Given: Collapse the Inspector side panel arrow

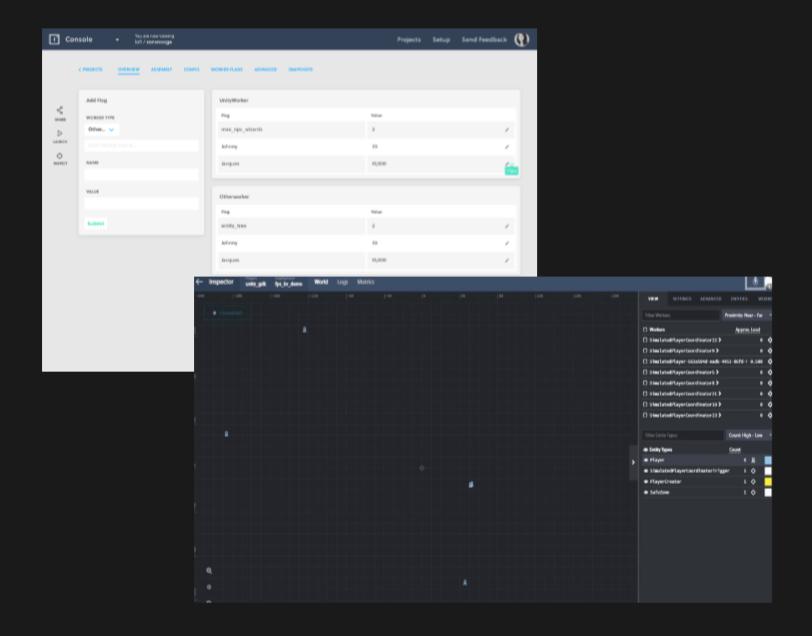Looking at the screenshot, I should [x=633, y=462].
